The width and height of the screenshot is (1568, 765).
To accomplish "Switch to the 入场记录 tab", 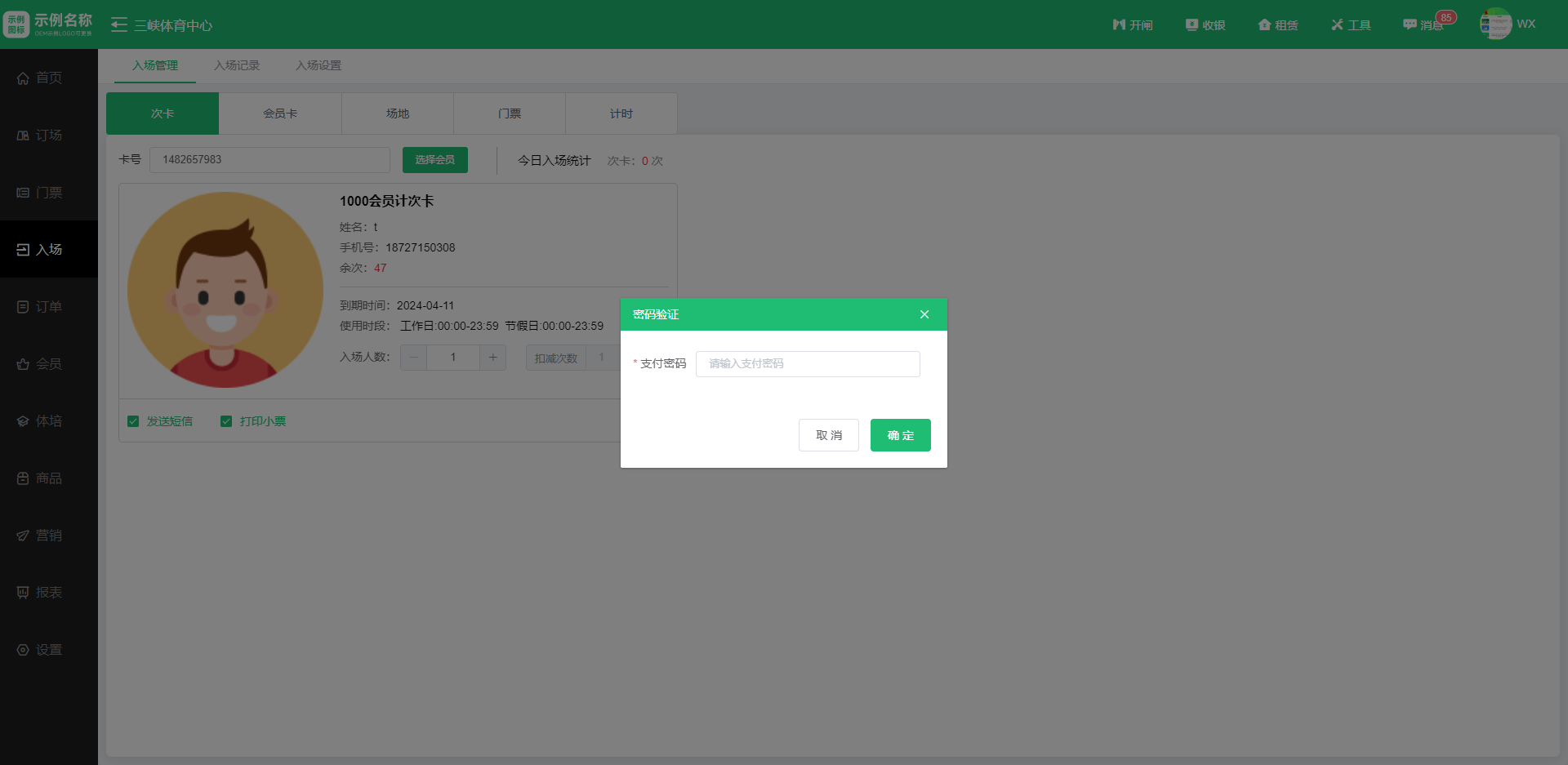I will click(x=237, y=65).
